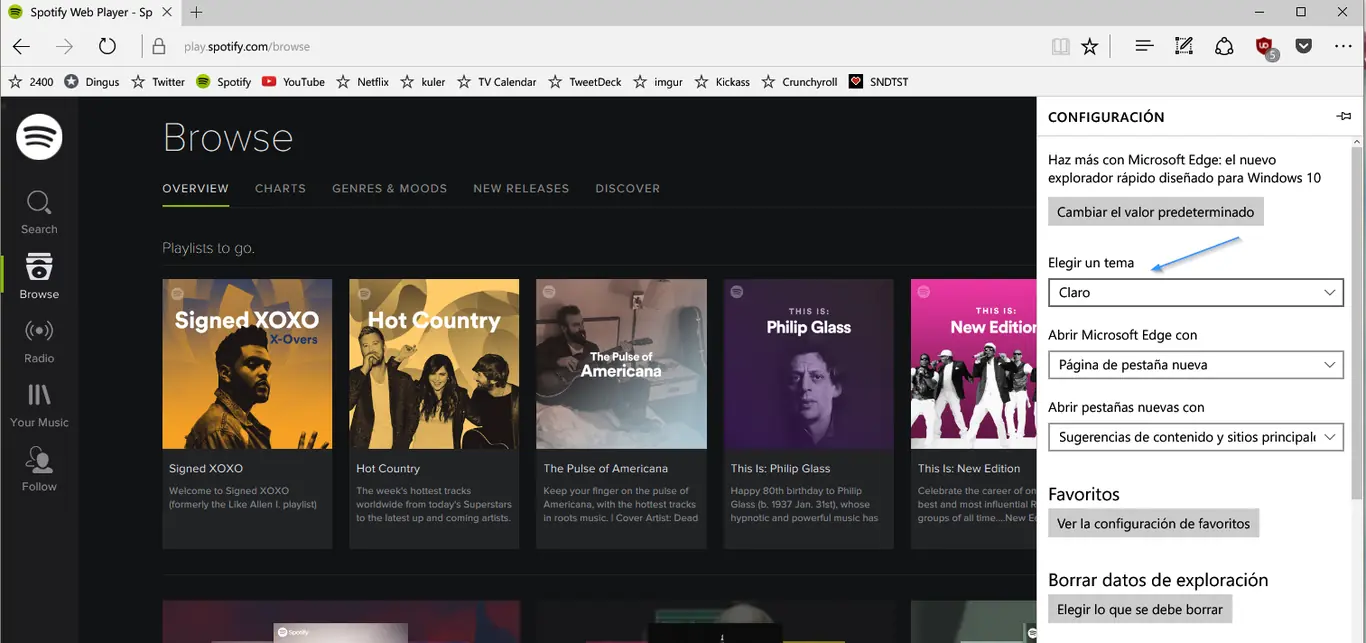Open the uBlock Origin extension icon

(1266, 47)
